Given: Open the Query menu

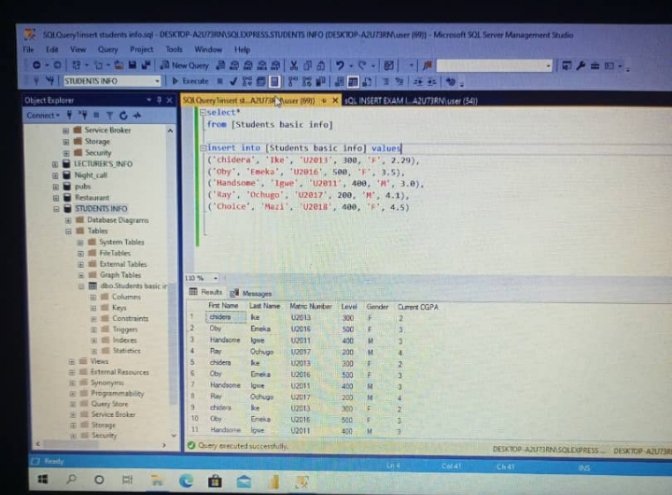Looking at the screenshot, I should [108, 49].
